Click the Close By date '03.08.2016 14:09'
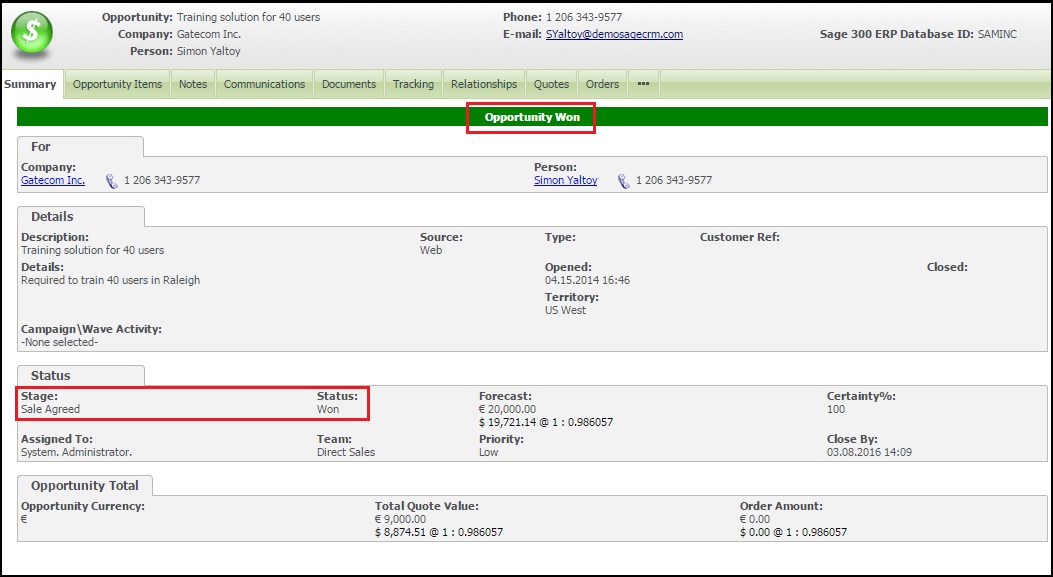Image resolution: width=1053 pixels, height=577 pixels. point(870,452)
